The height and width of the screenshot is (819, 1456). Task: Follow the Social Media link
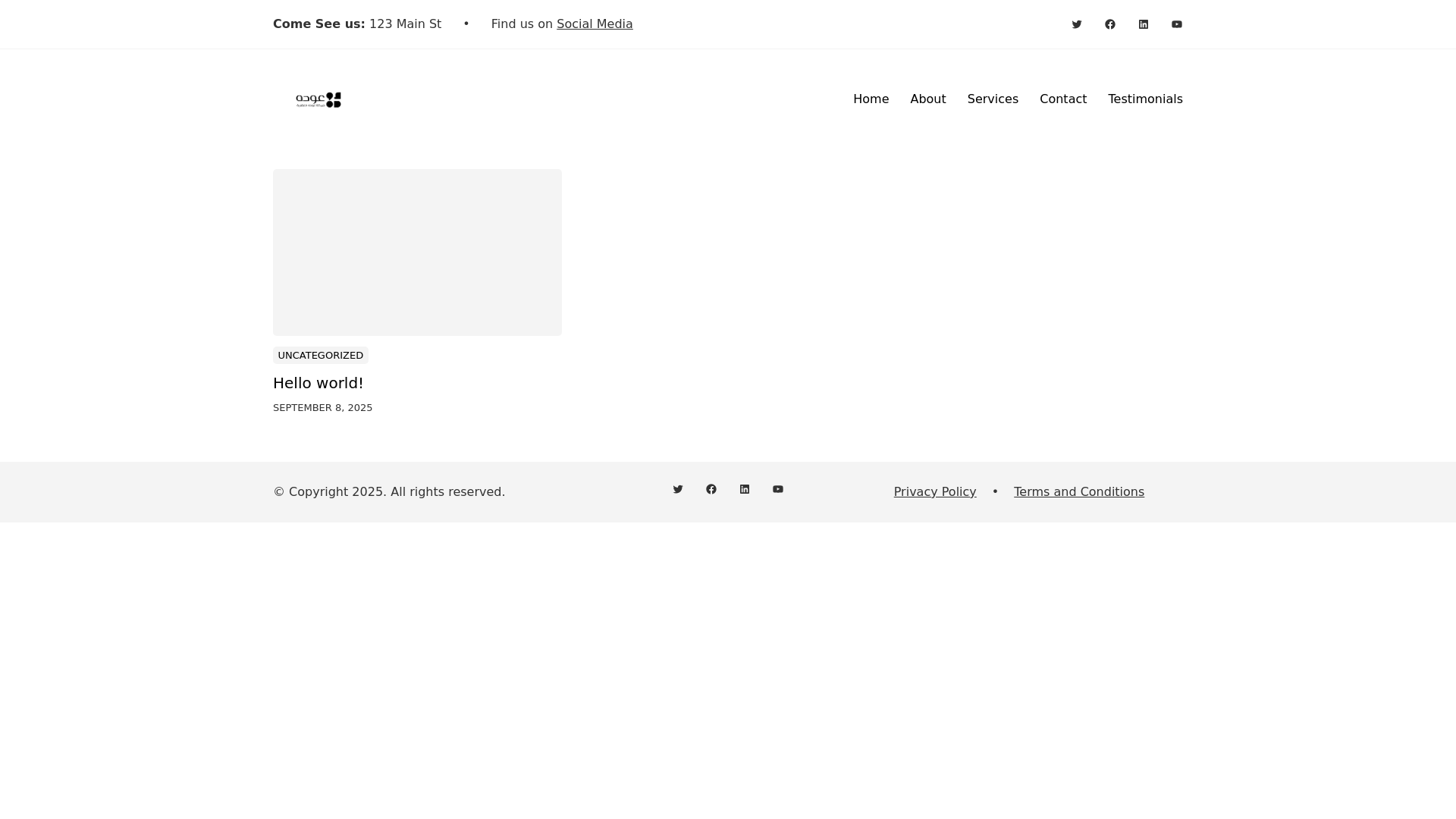click(x=595, y=24)
